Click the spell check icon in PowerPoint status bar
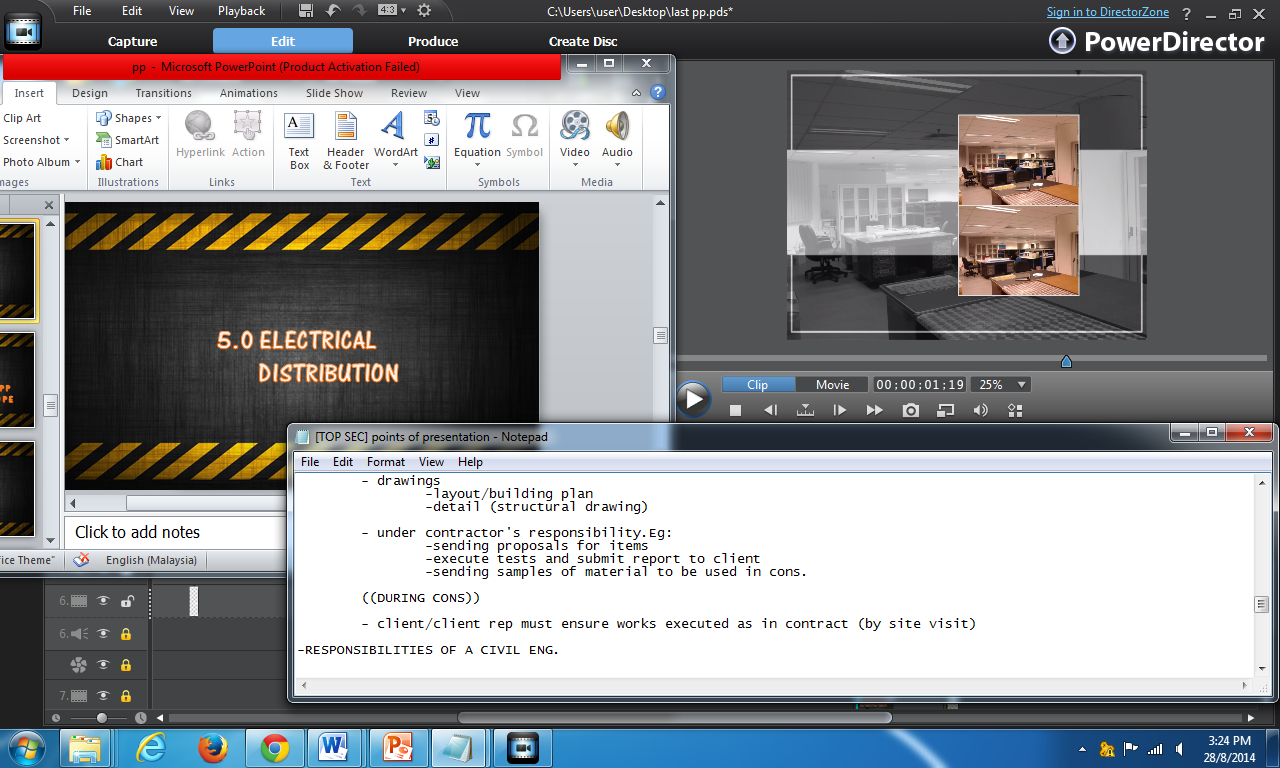This screenshot has height=768, width=1280. click(x=81, y=560)
